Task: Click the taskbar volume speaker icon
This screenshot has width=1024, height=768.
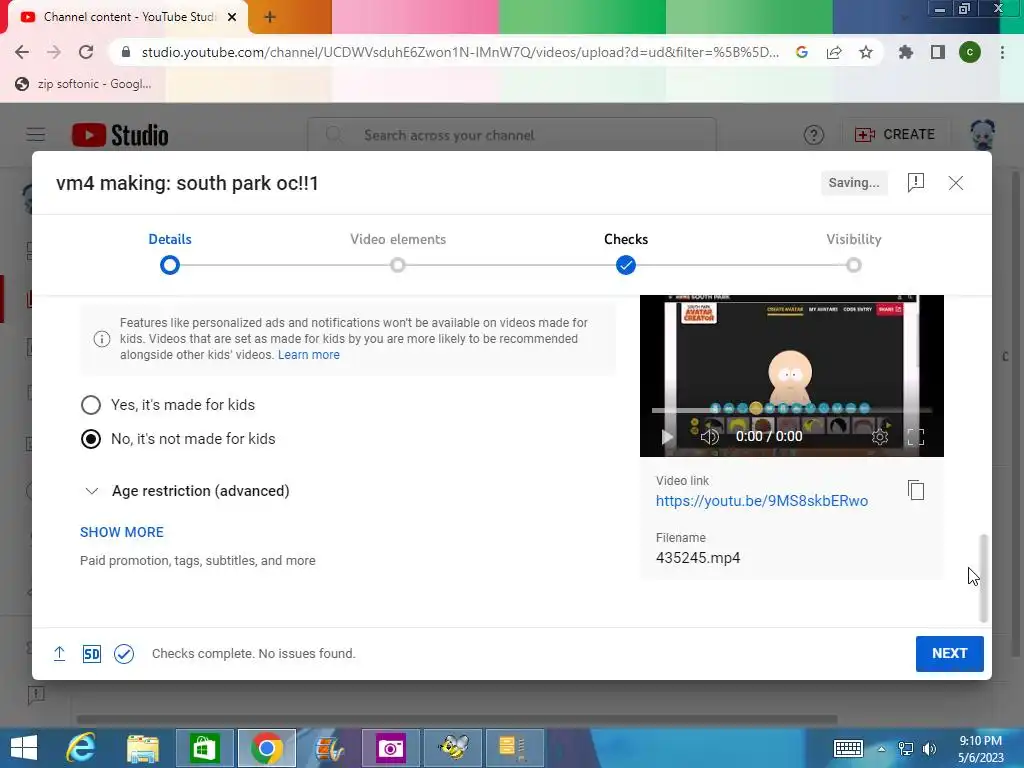Action: (929, 748)
